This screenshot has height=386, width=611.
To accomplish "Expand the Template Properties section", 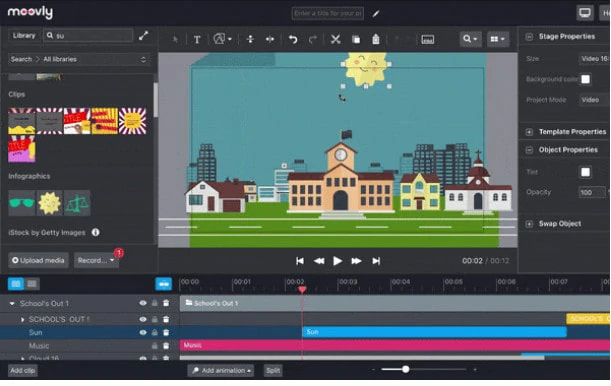I will pyautogui.click(x=529, y=132).
